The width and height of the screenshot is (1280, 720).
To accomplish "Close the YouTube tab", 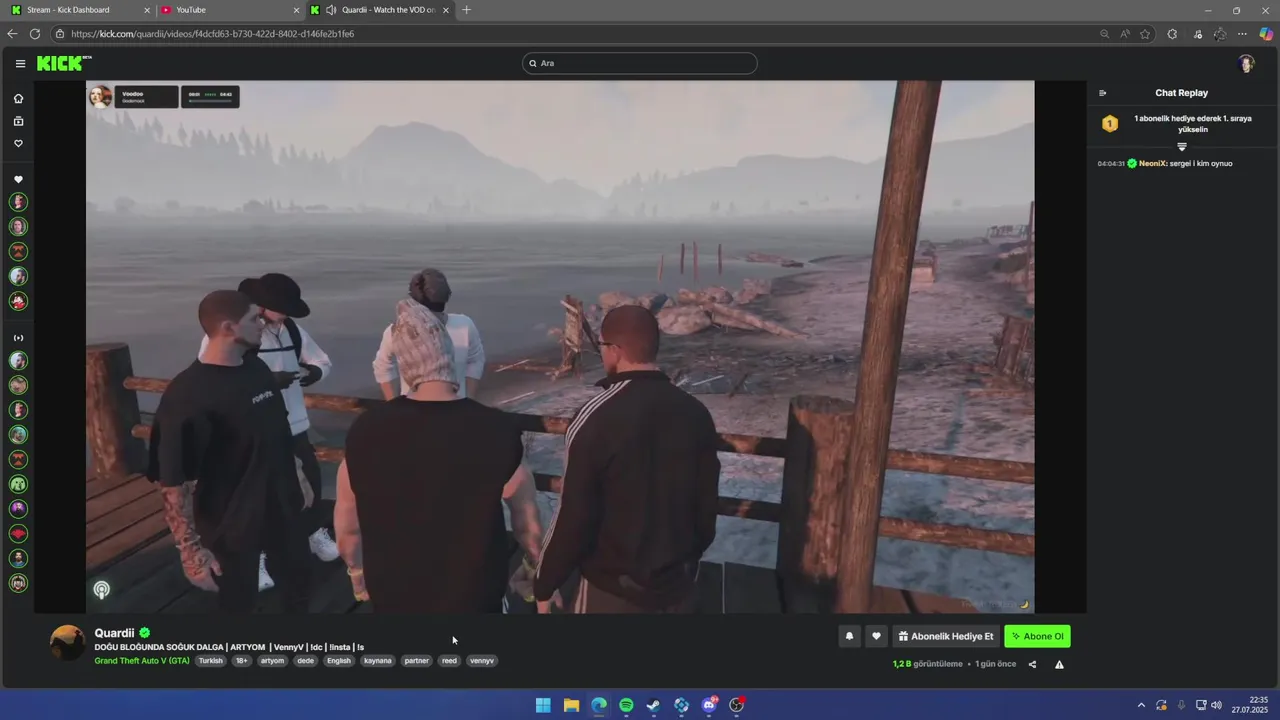I will 296,10.
